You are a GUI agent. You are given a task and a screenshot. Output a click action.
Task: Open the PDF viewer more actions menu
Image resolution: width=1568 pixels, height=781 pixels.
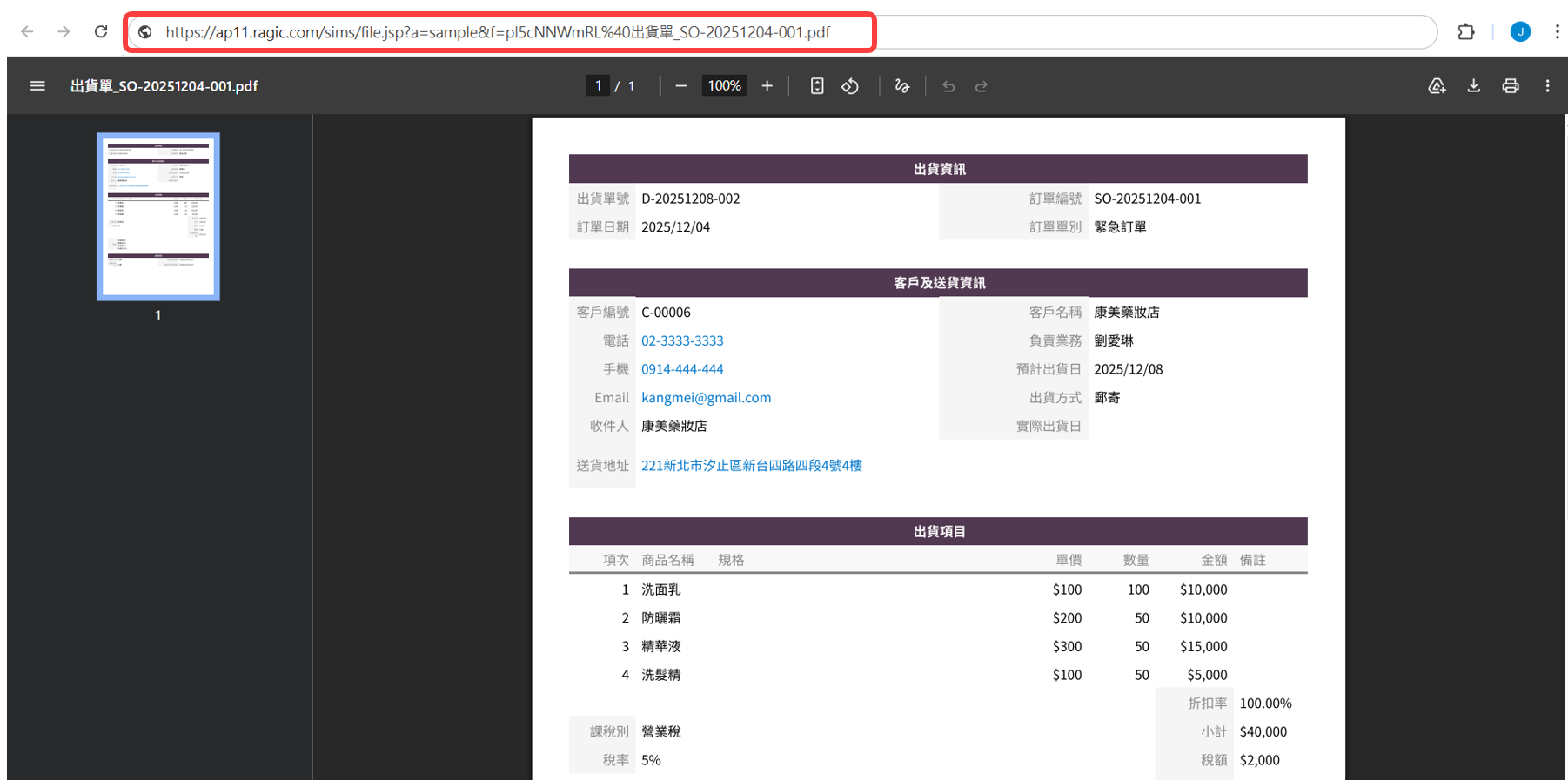[x=1547, y=86]
